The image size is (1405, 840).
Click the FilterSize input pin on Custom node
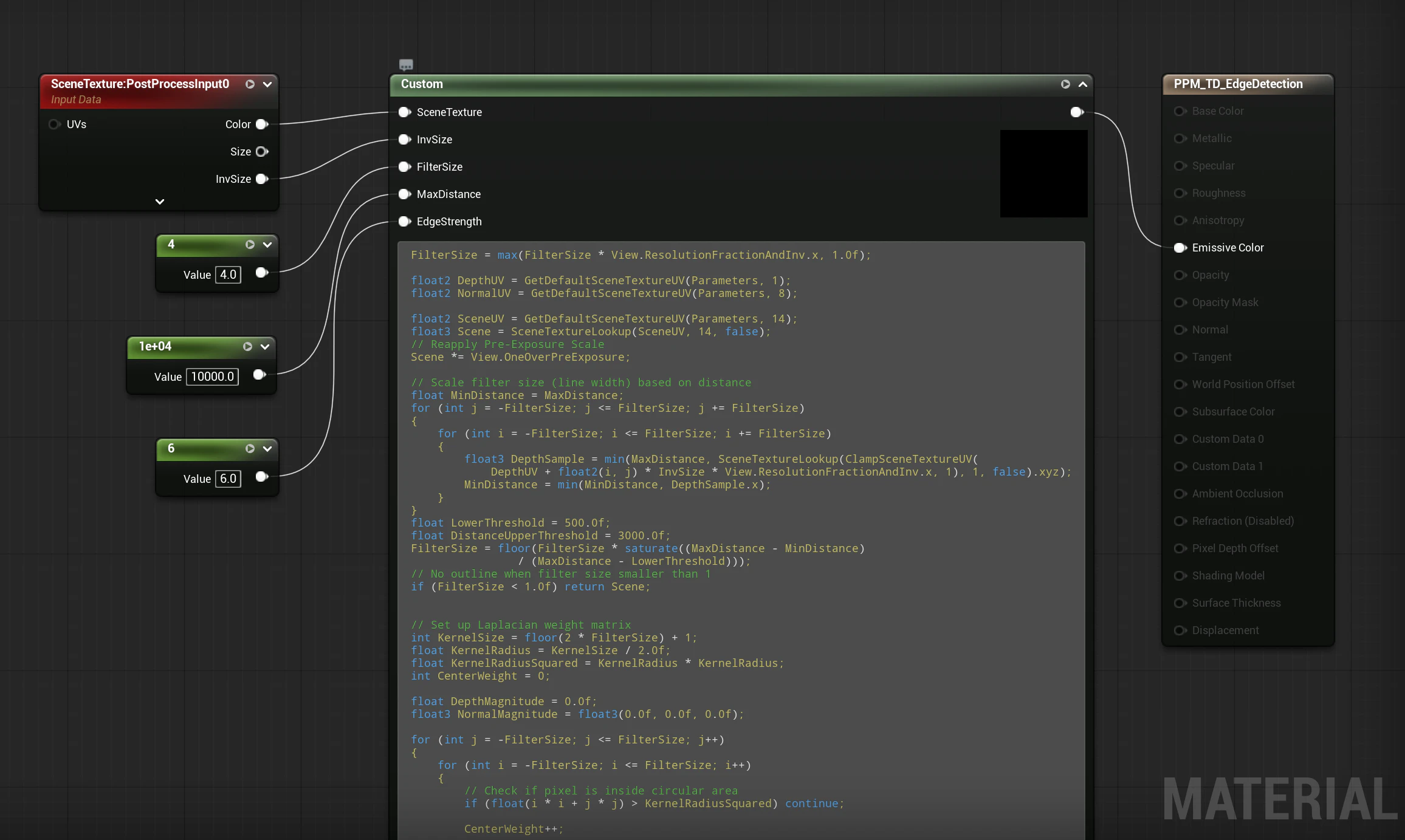pyautogui.click(x=404, y=166)
